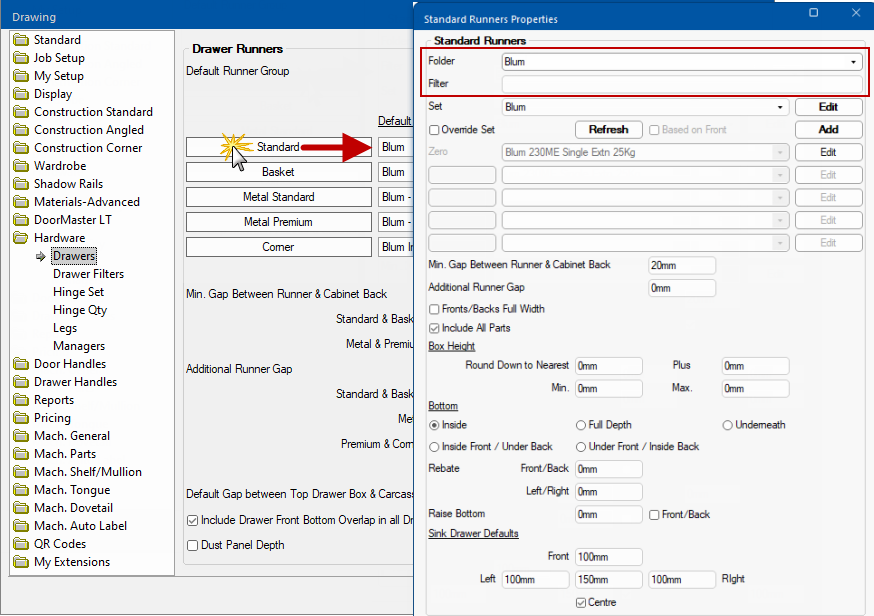The width and height of the screenshot is (874, 616).
Task: Click the Basket runner group button
Action: click(x=279, y=172)
